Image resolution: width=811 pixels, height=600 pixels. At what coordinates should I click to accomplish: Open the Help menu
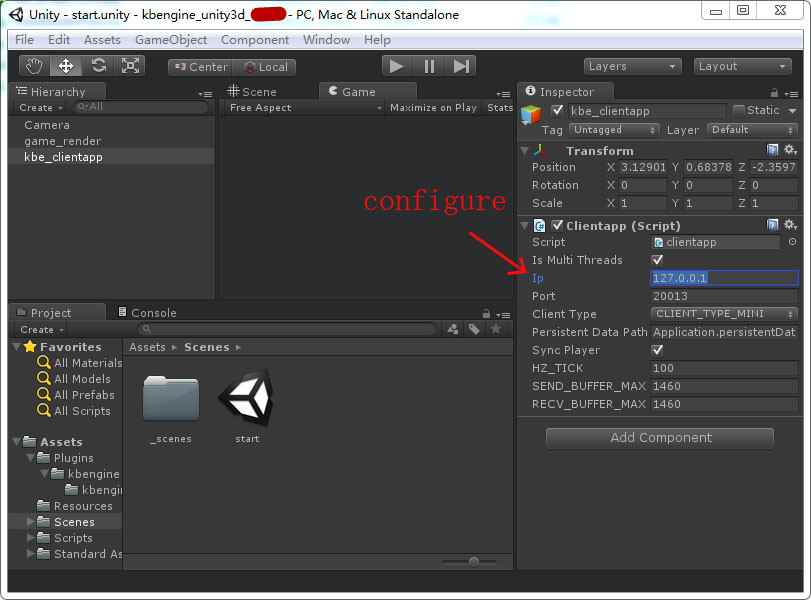tap(377, 40)
